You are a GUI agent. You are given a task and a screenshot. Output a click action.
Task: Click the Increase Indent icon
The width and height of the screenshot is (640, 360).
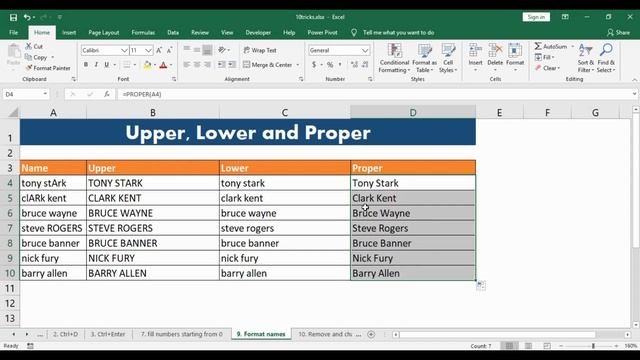[232, 64]
